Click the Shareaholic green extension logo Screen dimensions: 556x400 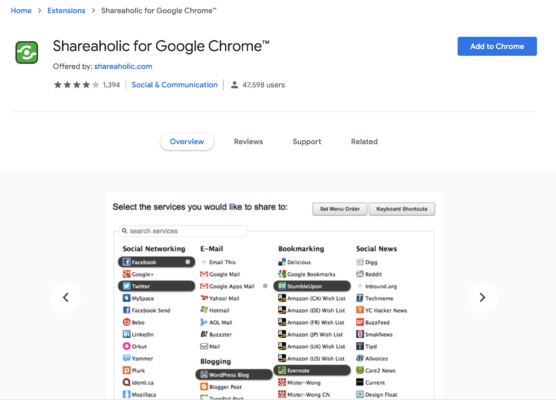pos(27,52)
